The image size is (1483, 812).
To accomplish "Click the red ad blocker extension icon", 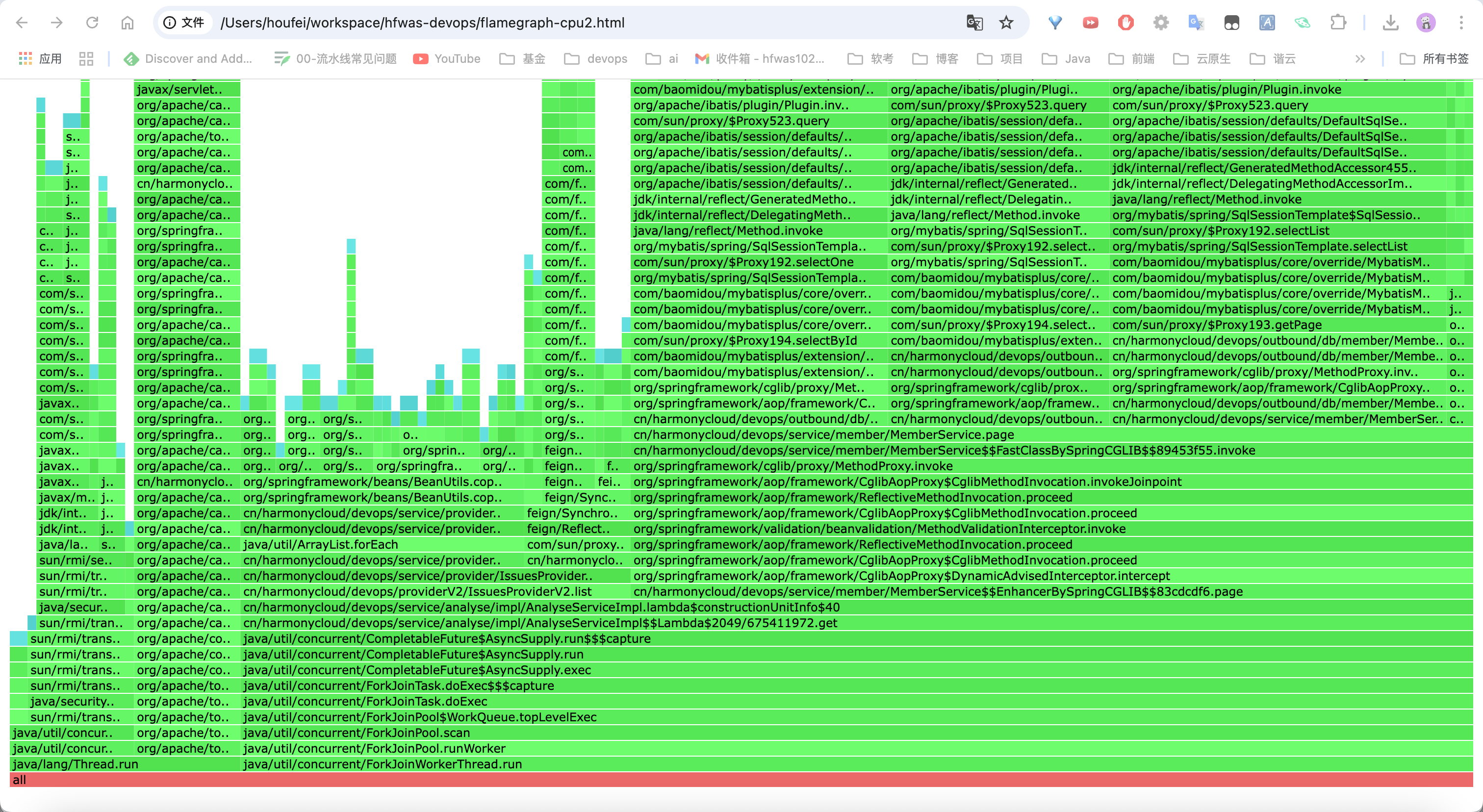I will (x=1125, y=23).
